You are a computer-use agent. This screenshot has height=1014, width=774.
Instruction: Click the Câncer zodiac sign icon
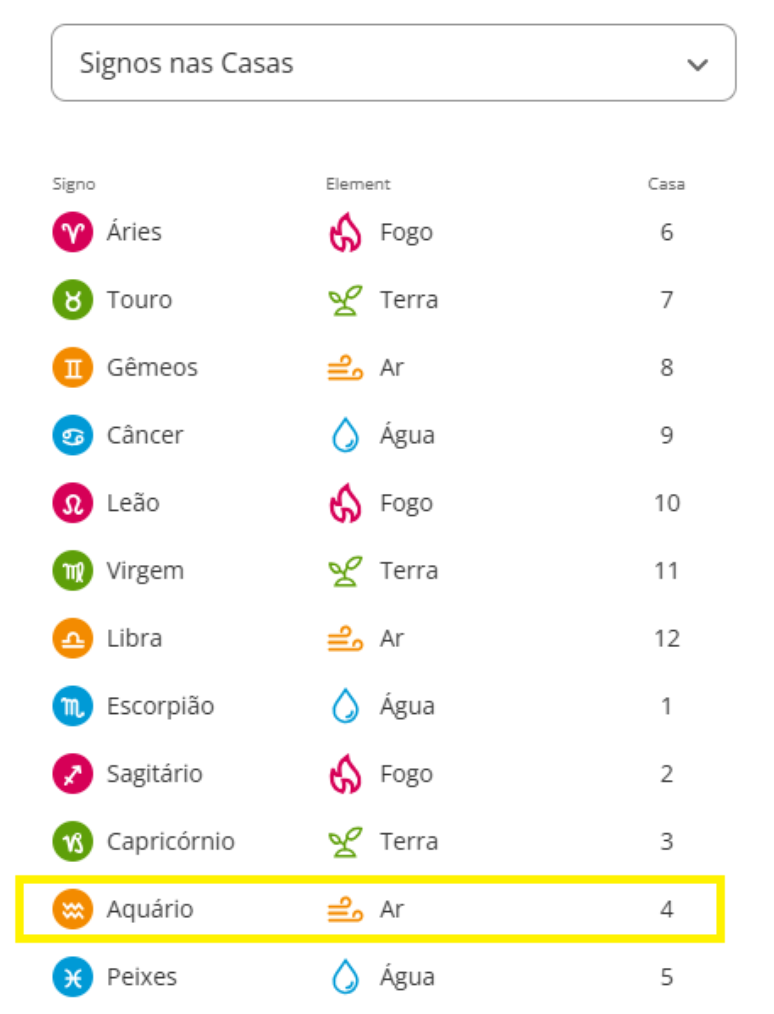coord(72,436)
